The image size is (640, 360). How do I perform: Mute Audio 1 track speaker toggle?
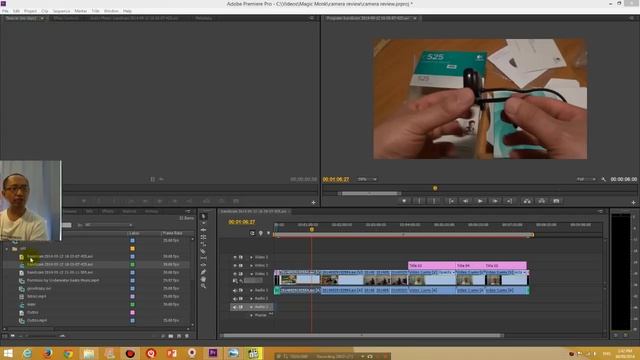tap(235, 290)
